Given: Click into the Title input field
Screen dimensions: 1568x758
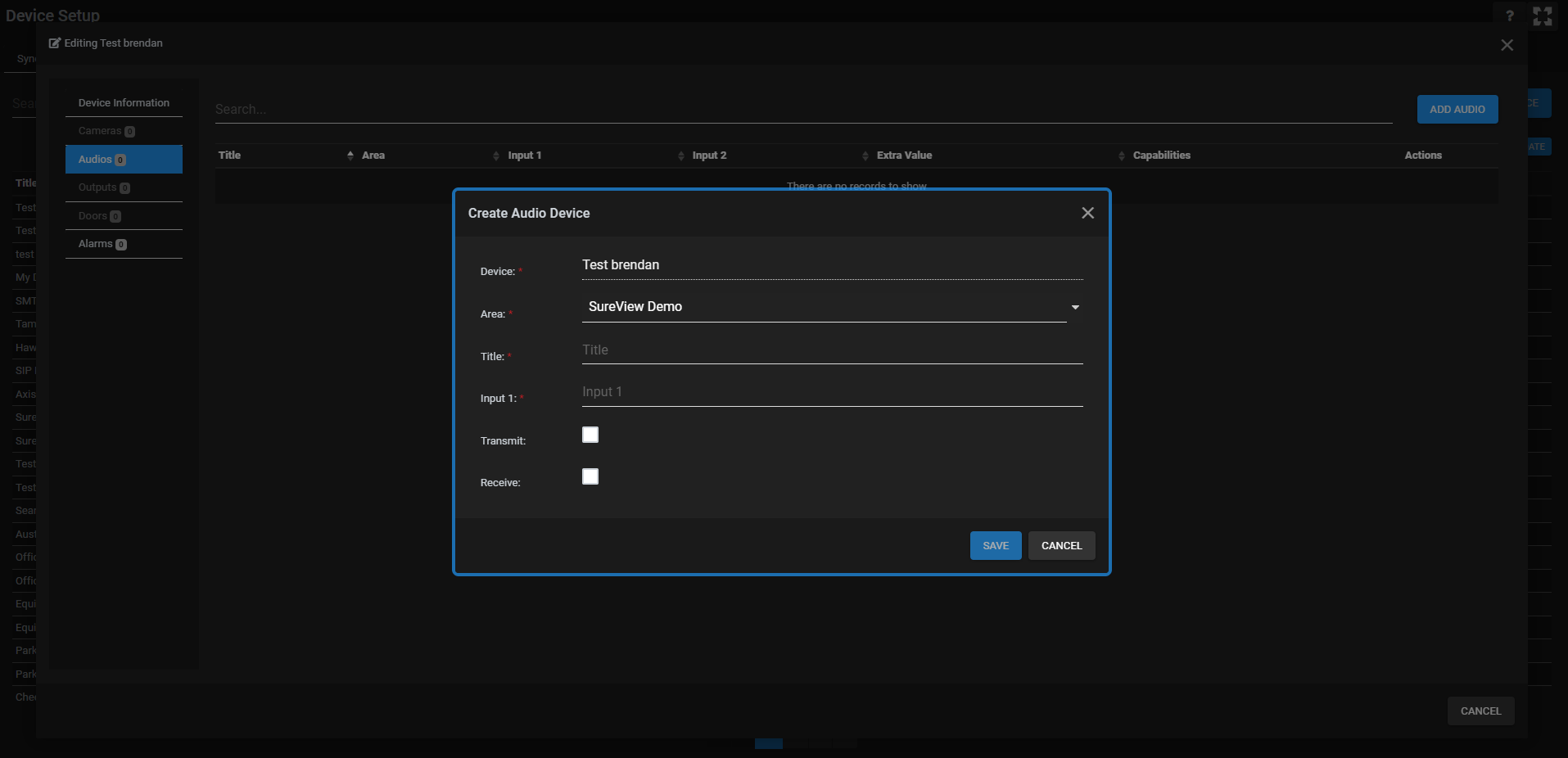Looking at the screenshot, I should (832, 350).
